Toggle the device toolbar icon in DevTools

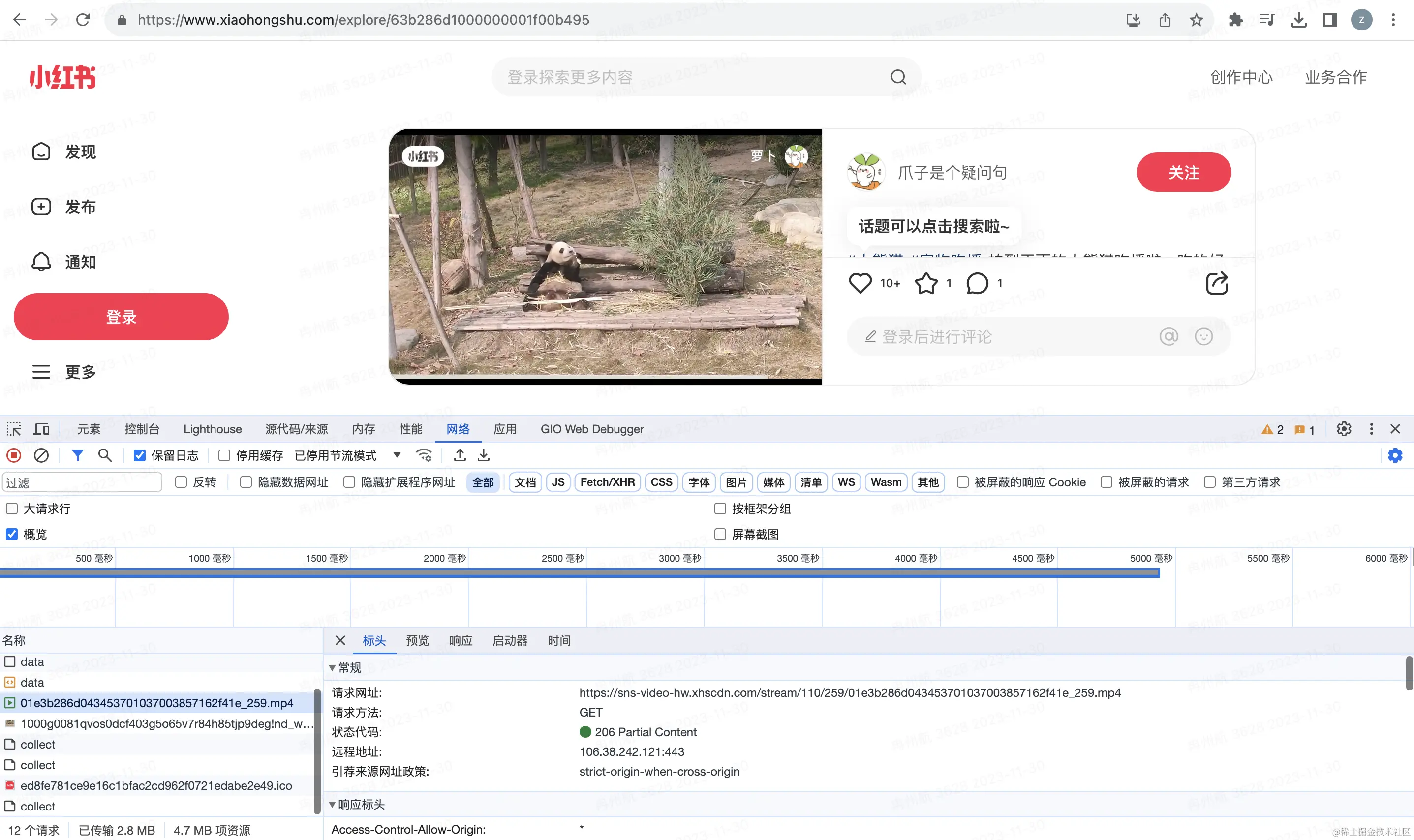[x=41, y=429]
